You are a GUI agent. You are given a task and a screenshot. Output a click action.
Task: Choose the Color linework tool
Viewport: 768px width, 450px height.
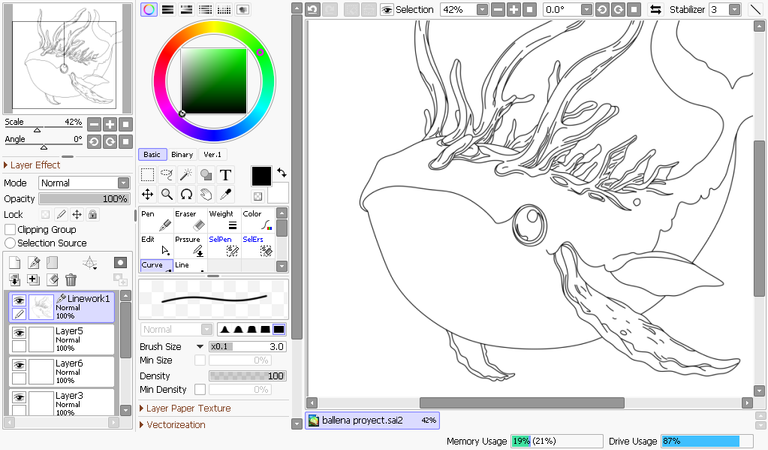coord(258,220)
